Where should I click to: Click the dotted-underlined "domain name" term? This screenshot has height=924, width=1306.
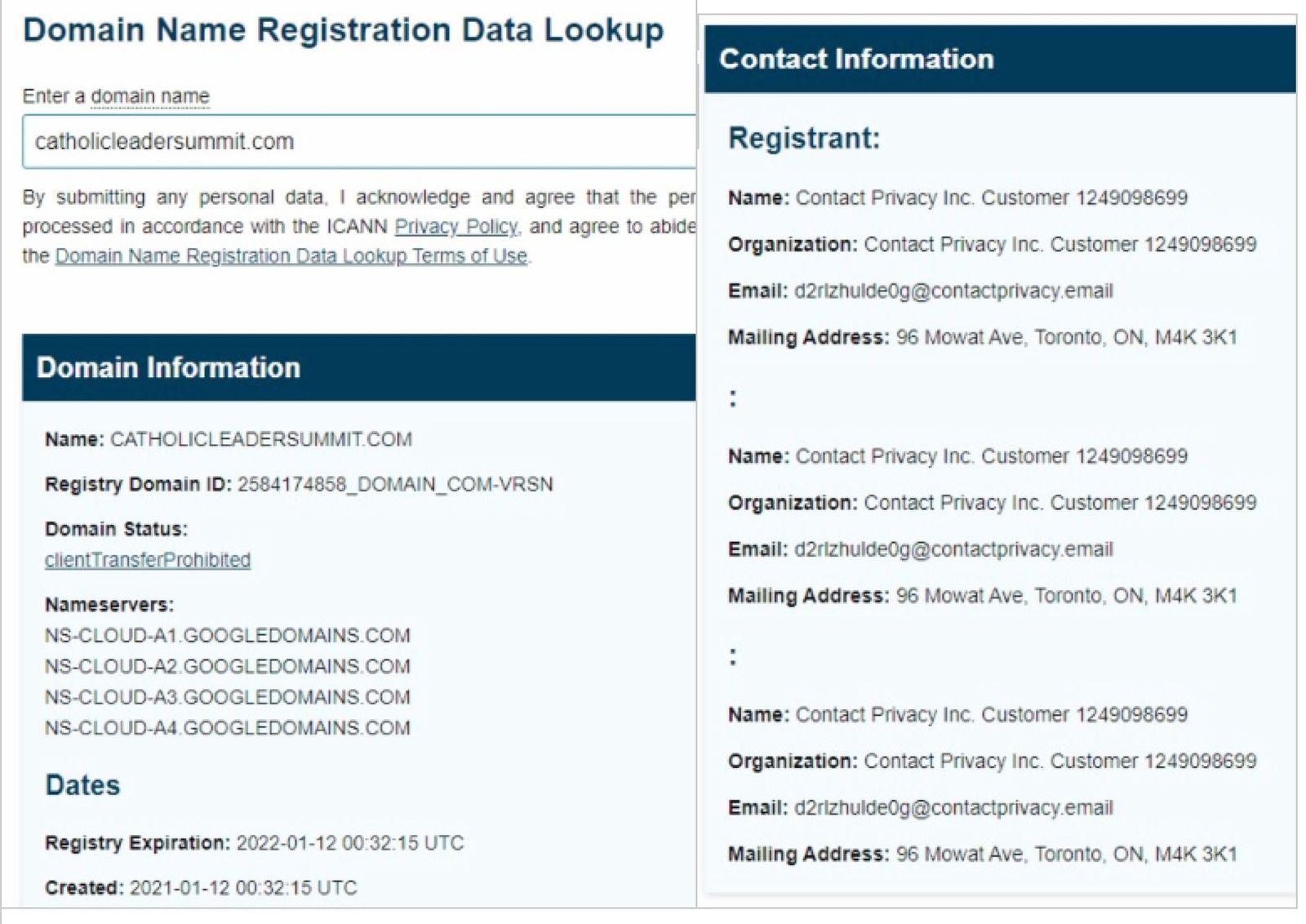point(150,96)
